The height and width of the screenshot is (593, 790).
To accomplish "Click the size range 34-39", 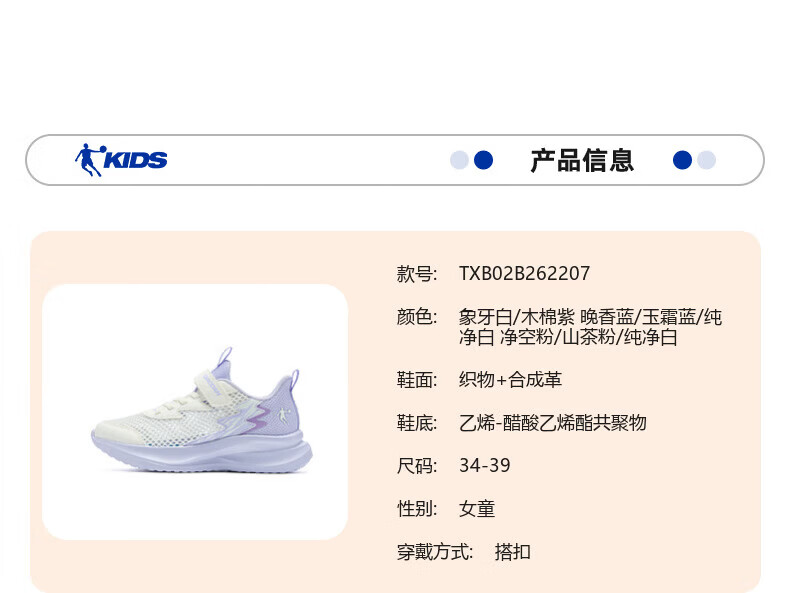I will point(485,466).
